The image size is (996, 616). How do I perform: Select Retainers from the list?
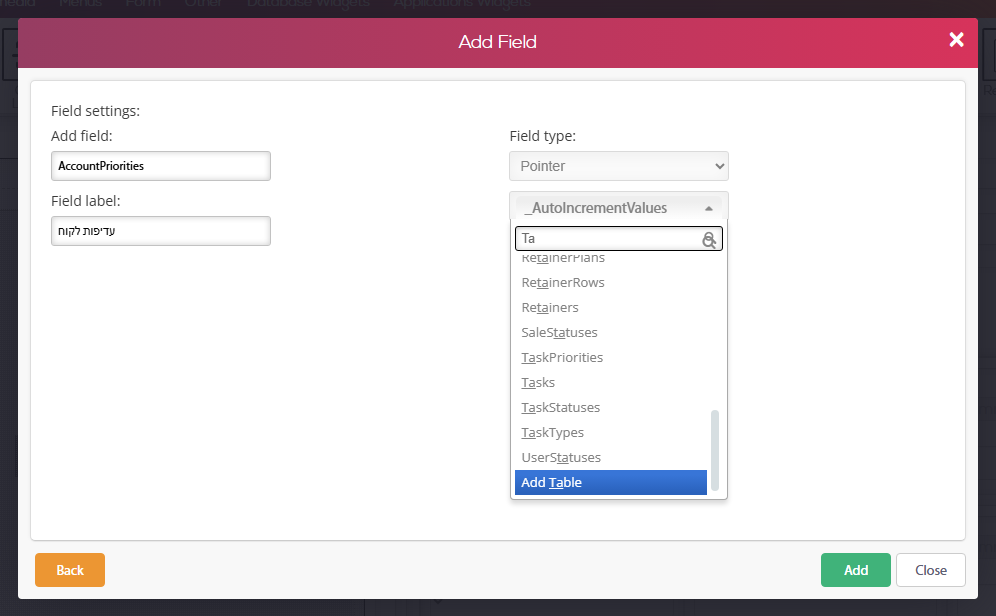point(610,307)
